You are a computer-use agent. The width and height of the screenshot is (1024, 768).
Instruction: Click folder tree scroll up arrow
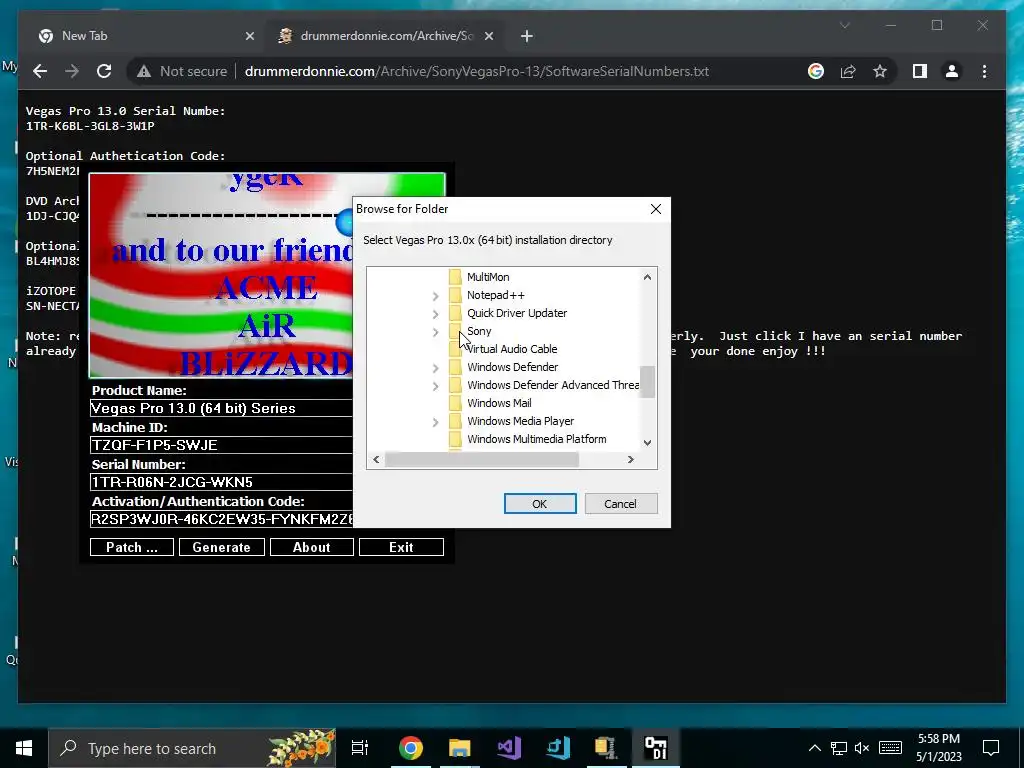647,277
